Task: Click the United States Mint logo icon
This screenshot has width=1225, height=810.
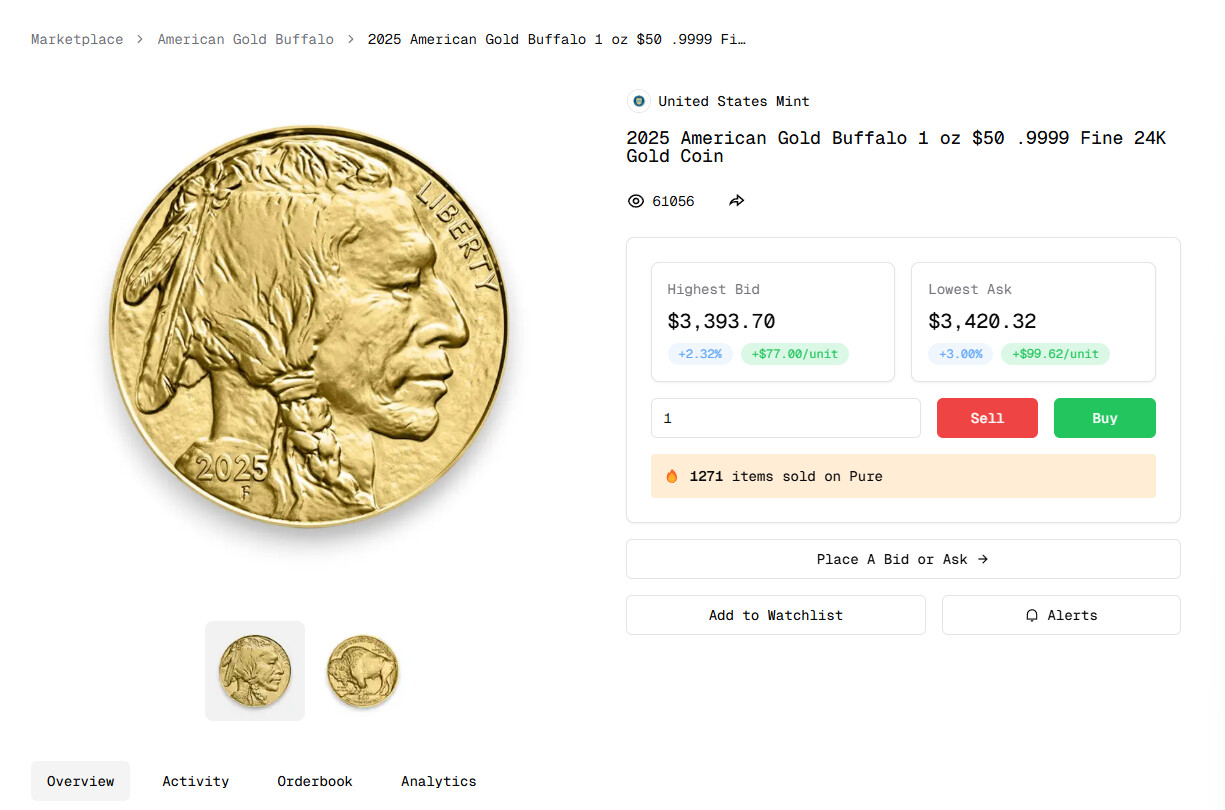Action: coord(638,101)
